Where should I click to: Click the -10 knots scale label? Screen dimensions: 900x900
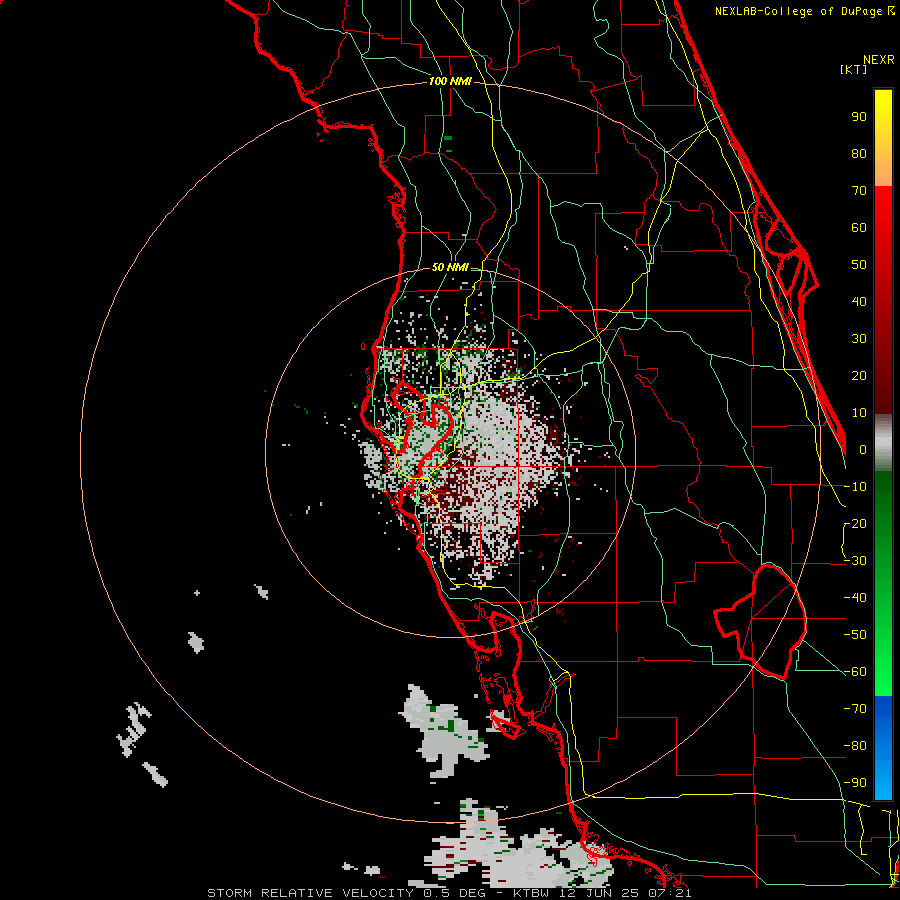(x=855, y=487)
